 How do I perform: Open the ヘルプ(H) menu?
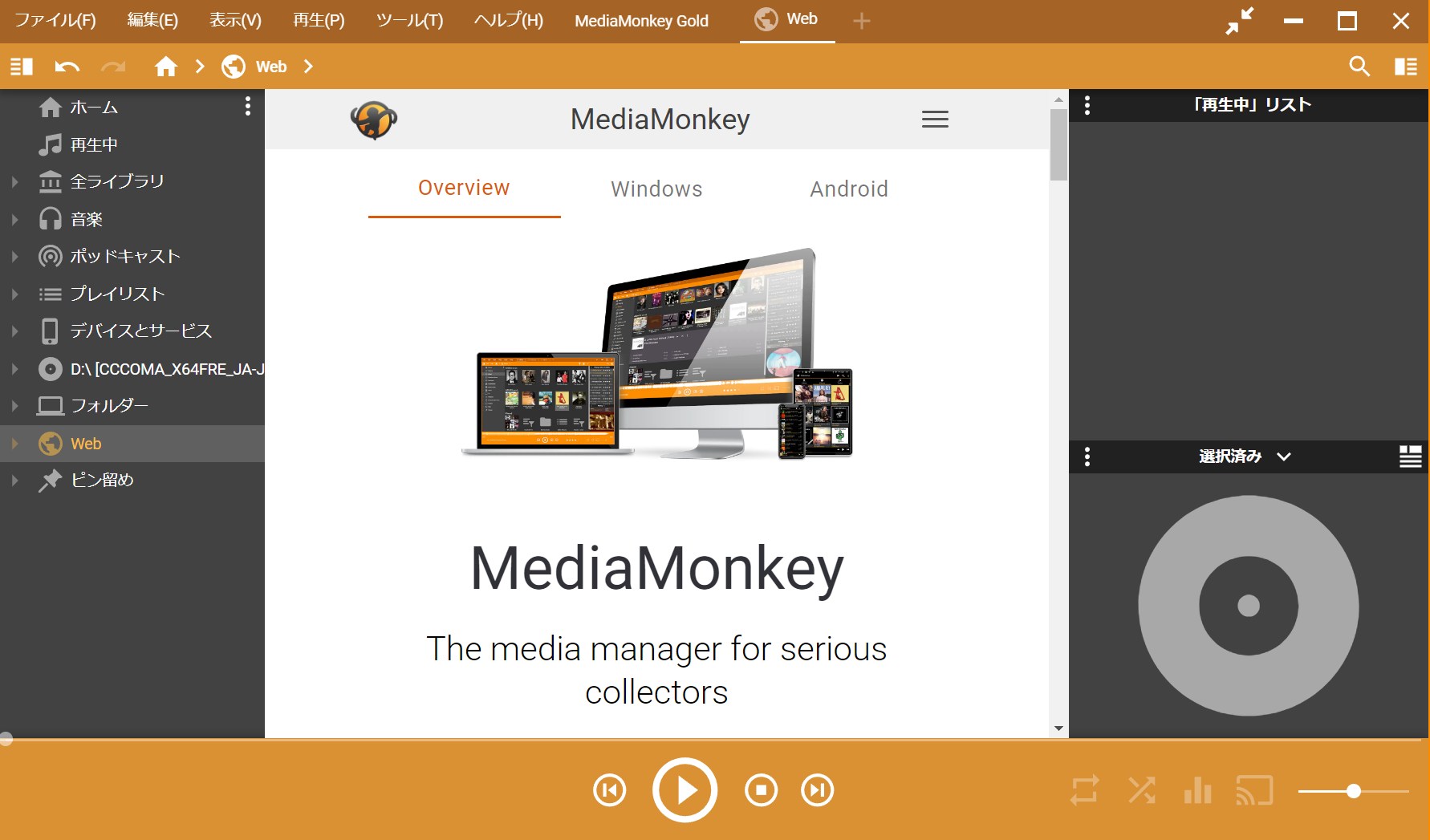(508, 20)
